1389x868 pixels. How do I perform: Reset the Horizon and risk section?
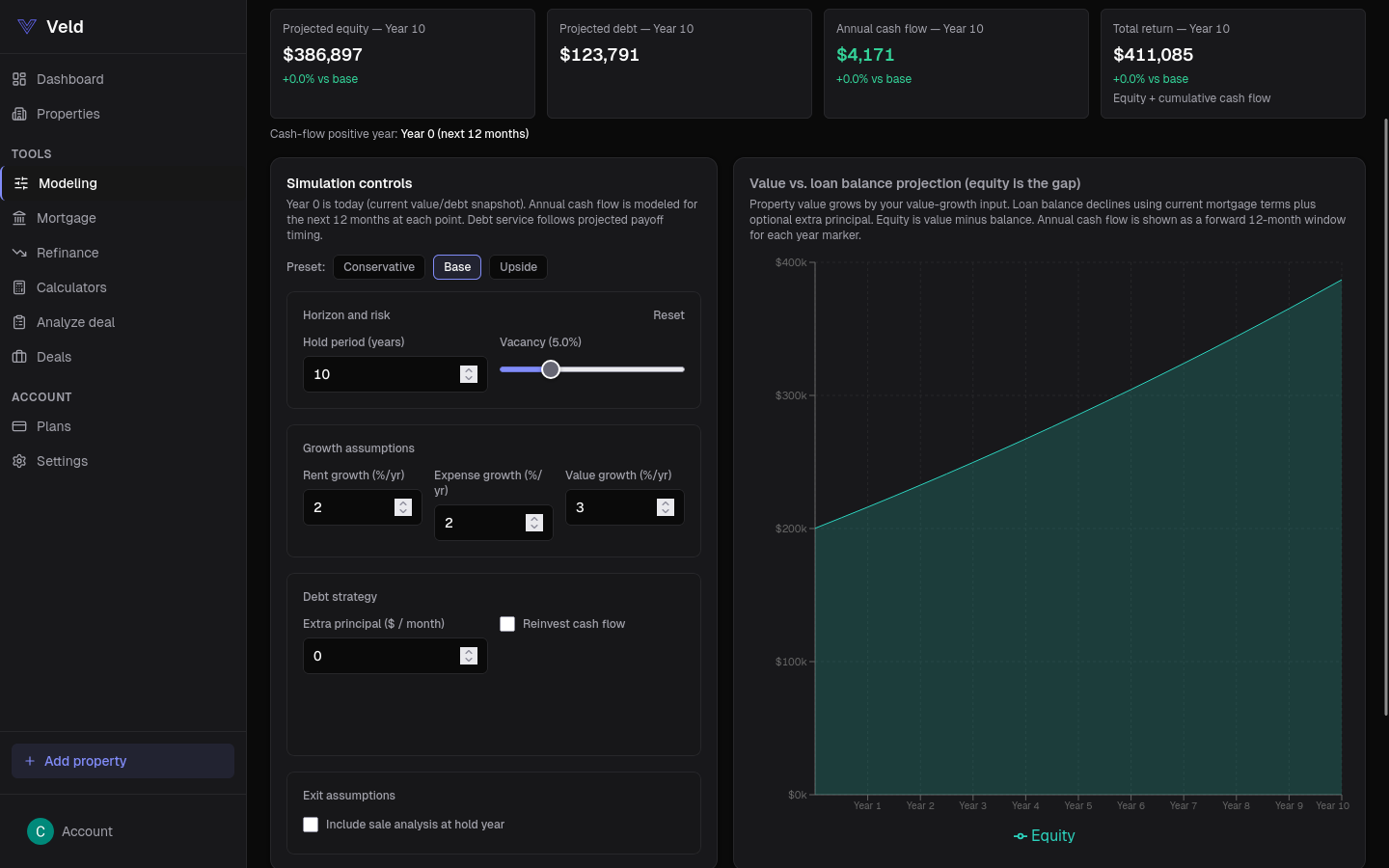(668, 315)
